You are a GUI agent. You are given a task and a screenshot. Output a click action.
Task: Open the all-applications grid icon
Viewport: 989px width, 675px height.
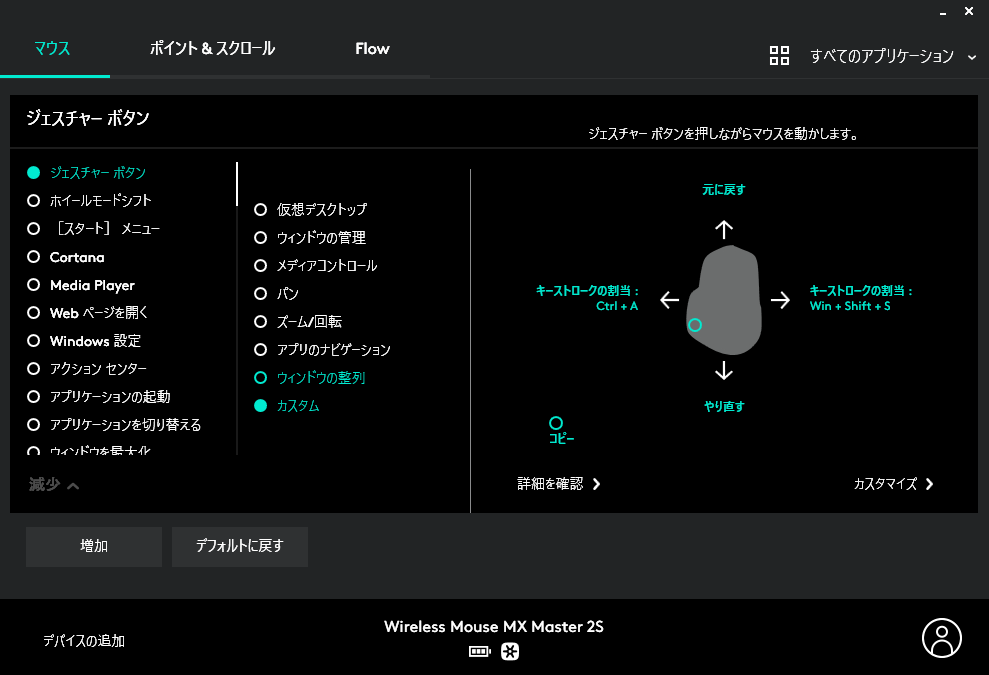click(x=780, y=56)
